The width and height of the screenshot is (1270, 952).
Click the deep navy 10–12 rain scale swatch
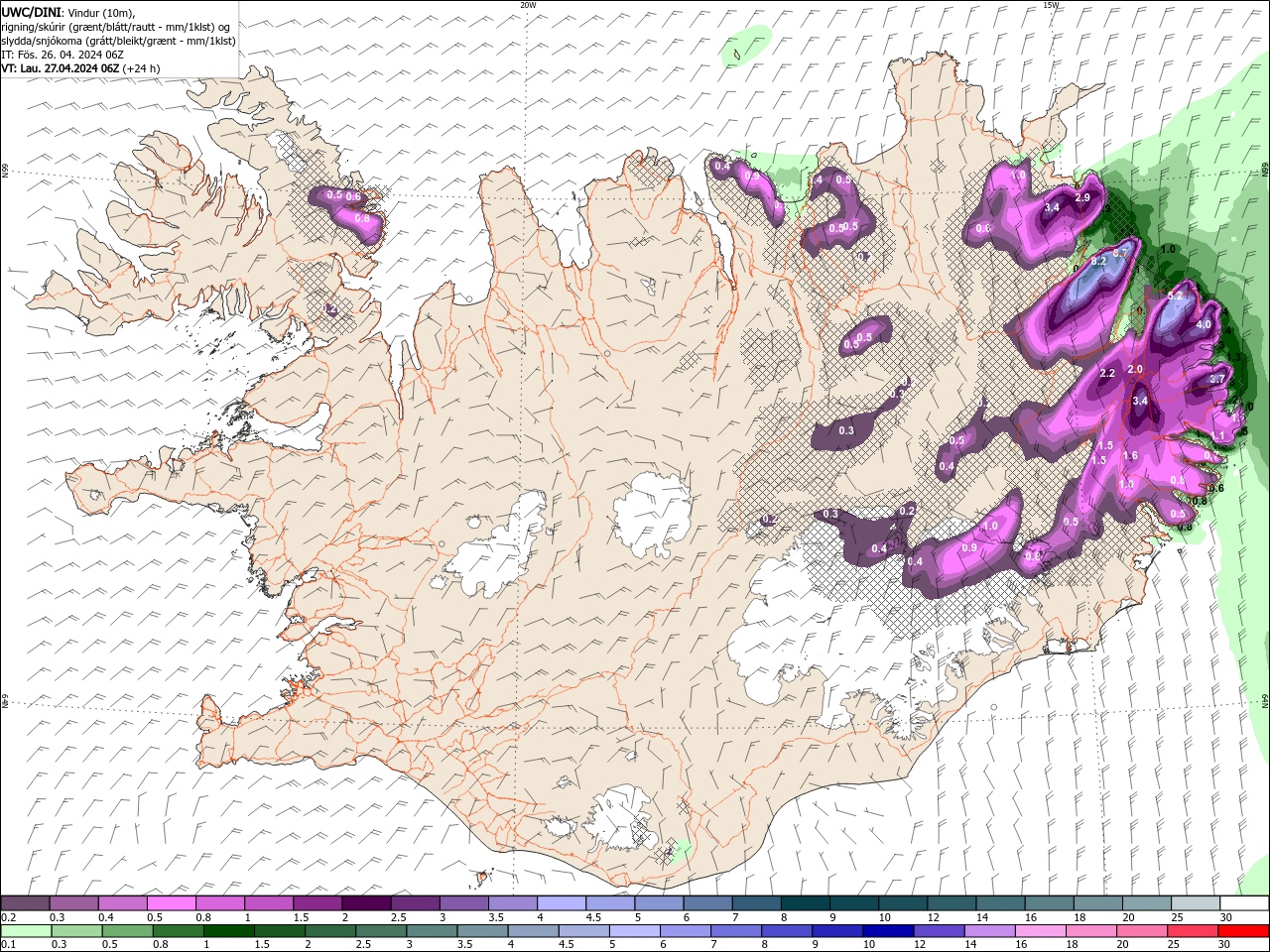888,931
